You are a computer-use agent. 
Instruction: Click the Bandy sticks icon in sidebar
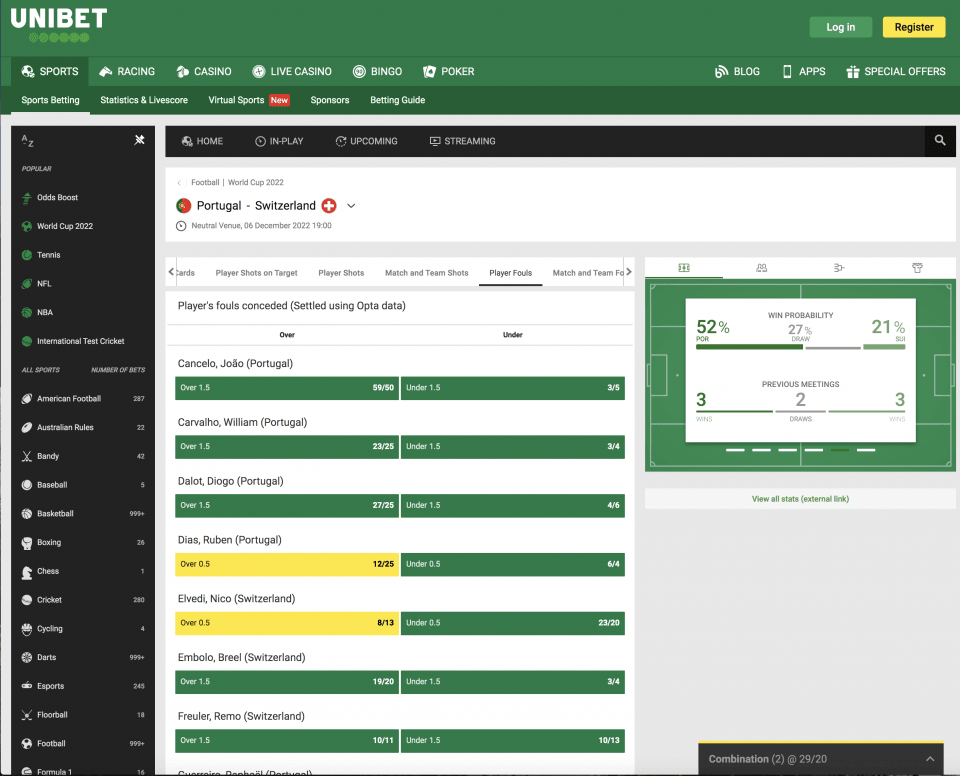tap(27, 456)
